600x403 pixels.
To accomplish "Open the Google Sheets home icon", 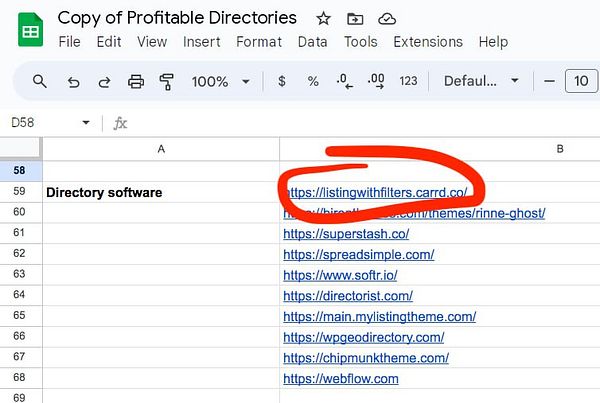I will [31, 29].
